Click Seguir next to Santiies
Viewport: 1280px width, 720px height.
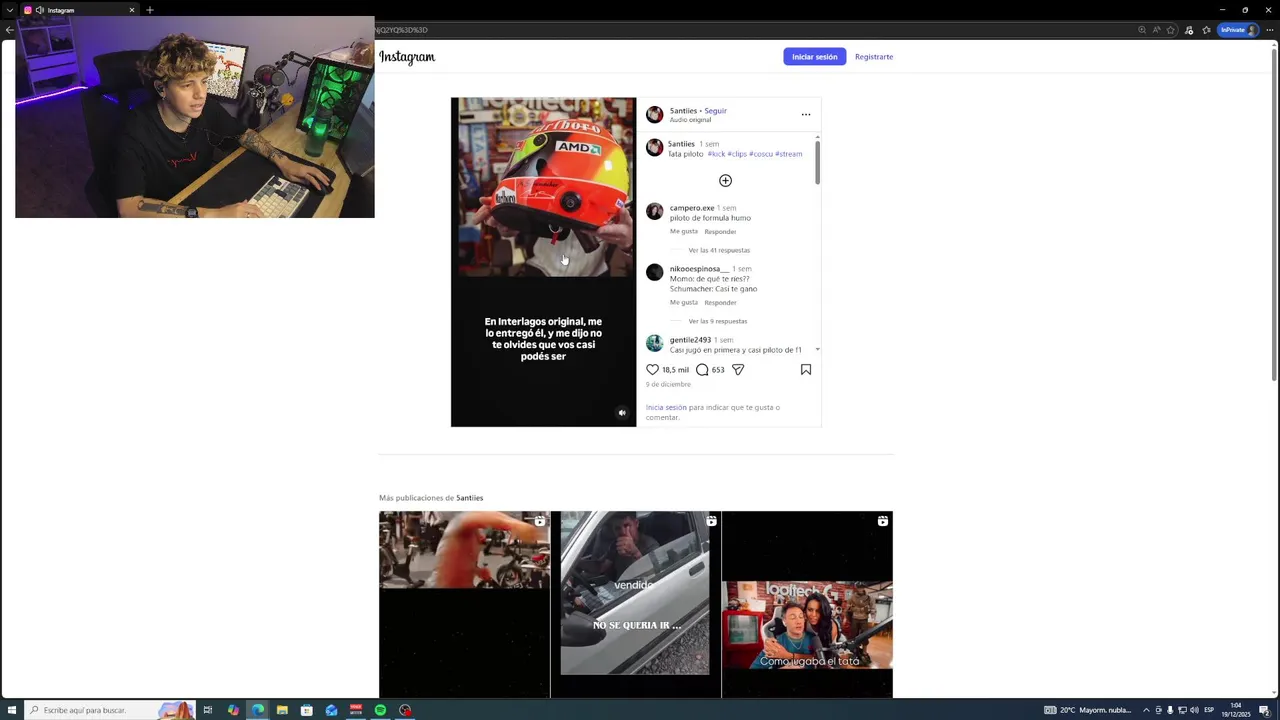click(x=715, y=111)
